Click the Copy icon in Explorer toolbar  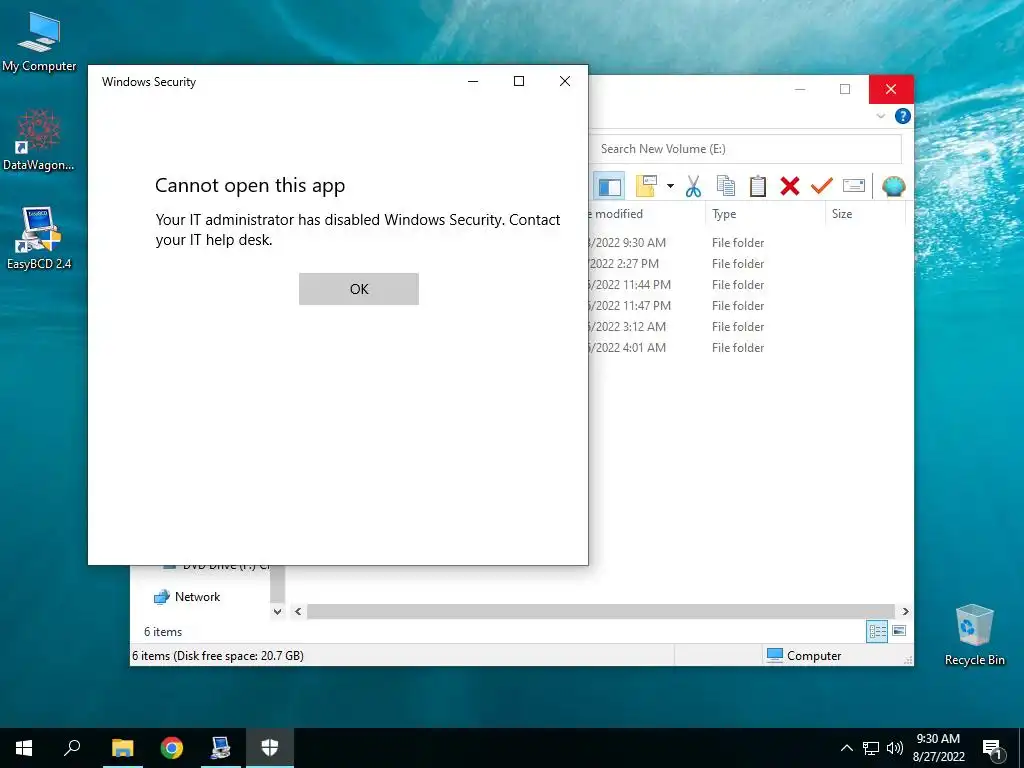tap(726, 186)
